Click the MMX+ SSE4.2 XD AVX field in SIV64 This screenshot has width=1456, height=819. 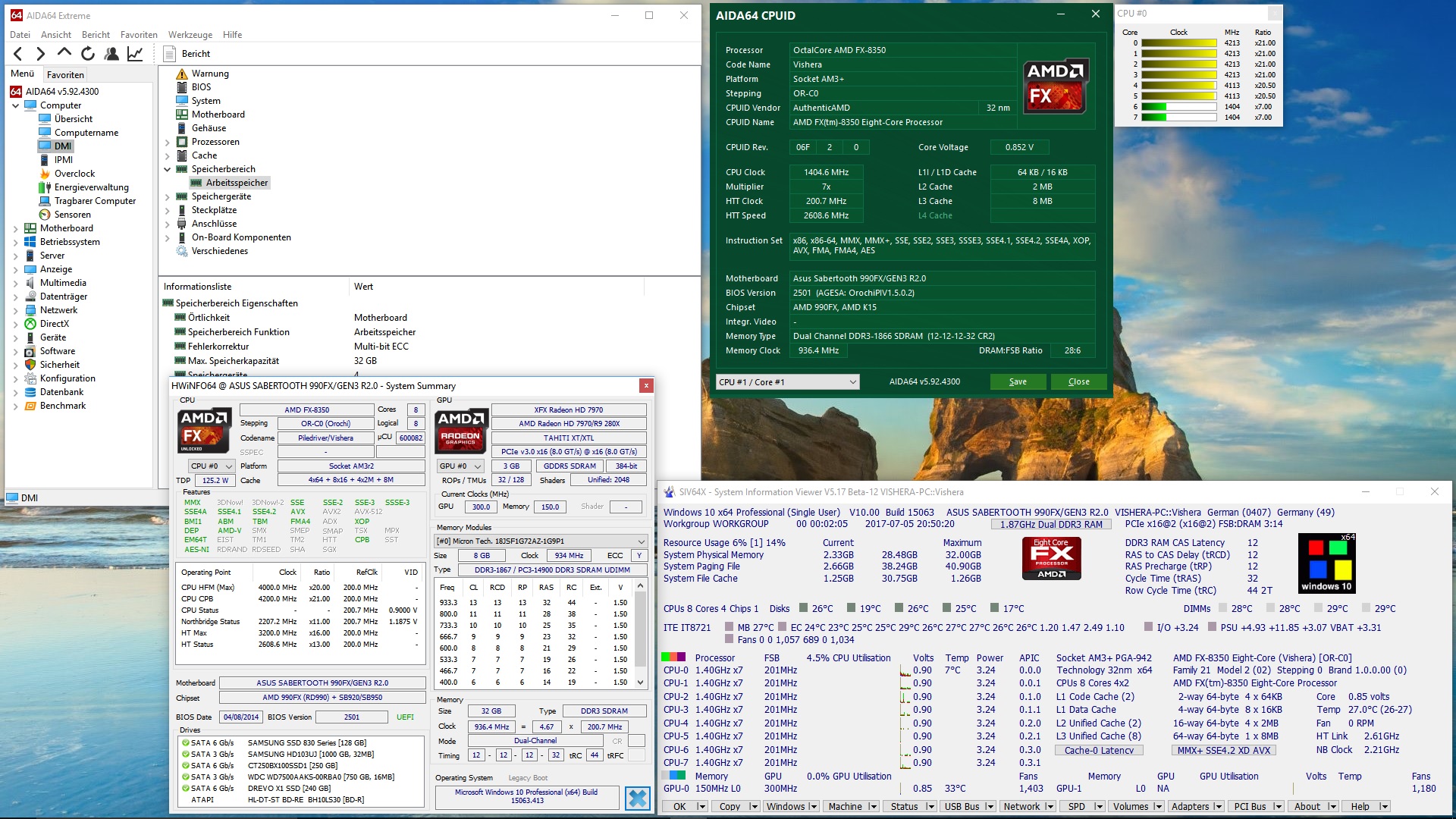pyautogui.click(x=1224, y=751)
